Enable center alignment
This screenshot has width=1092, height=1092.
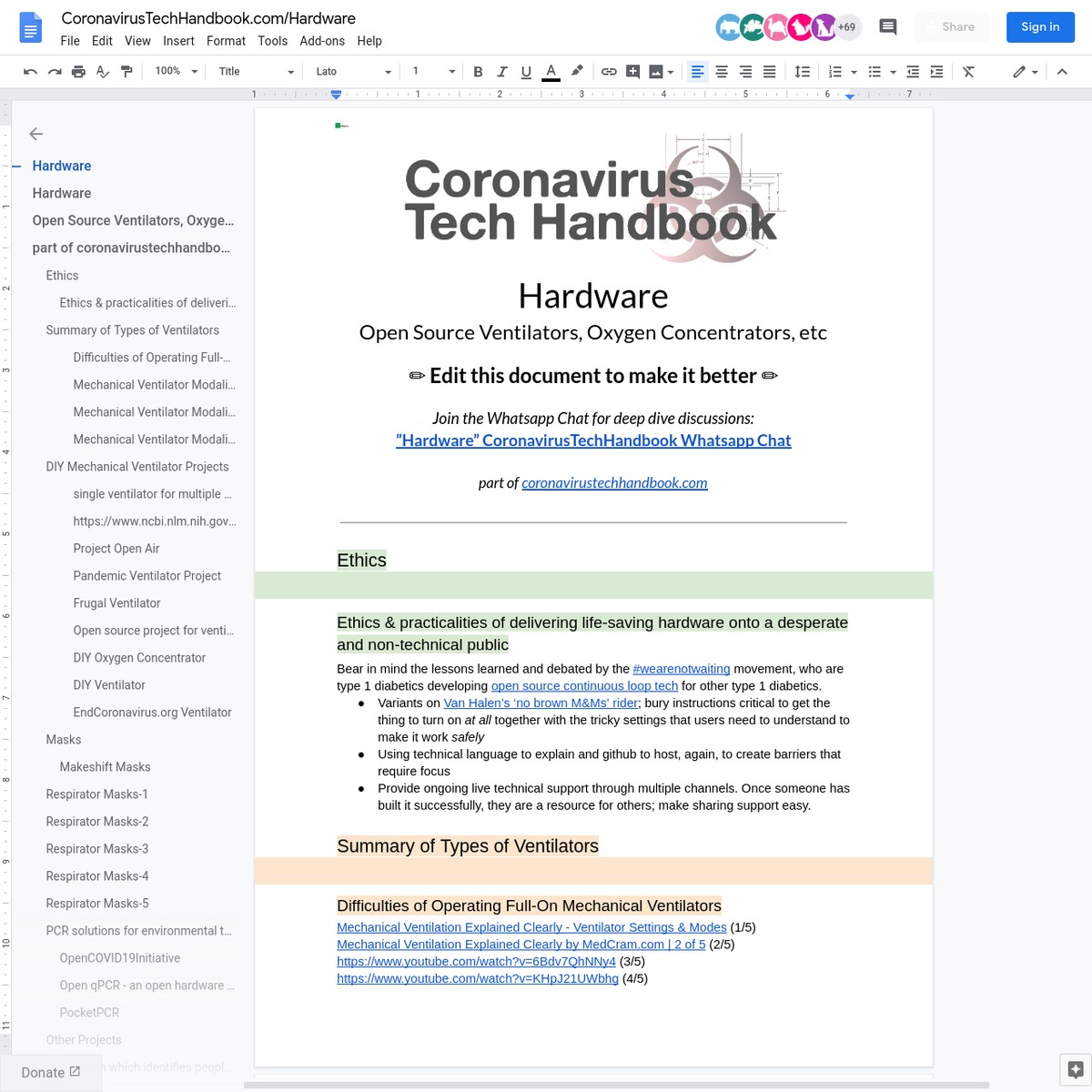tap(721, 71)
